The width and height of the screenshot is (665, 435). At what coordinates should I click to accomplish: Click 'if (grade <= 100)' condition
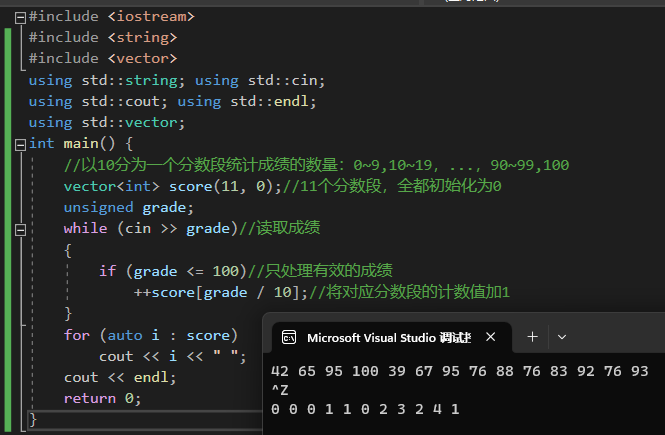(173, 271)
